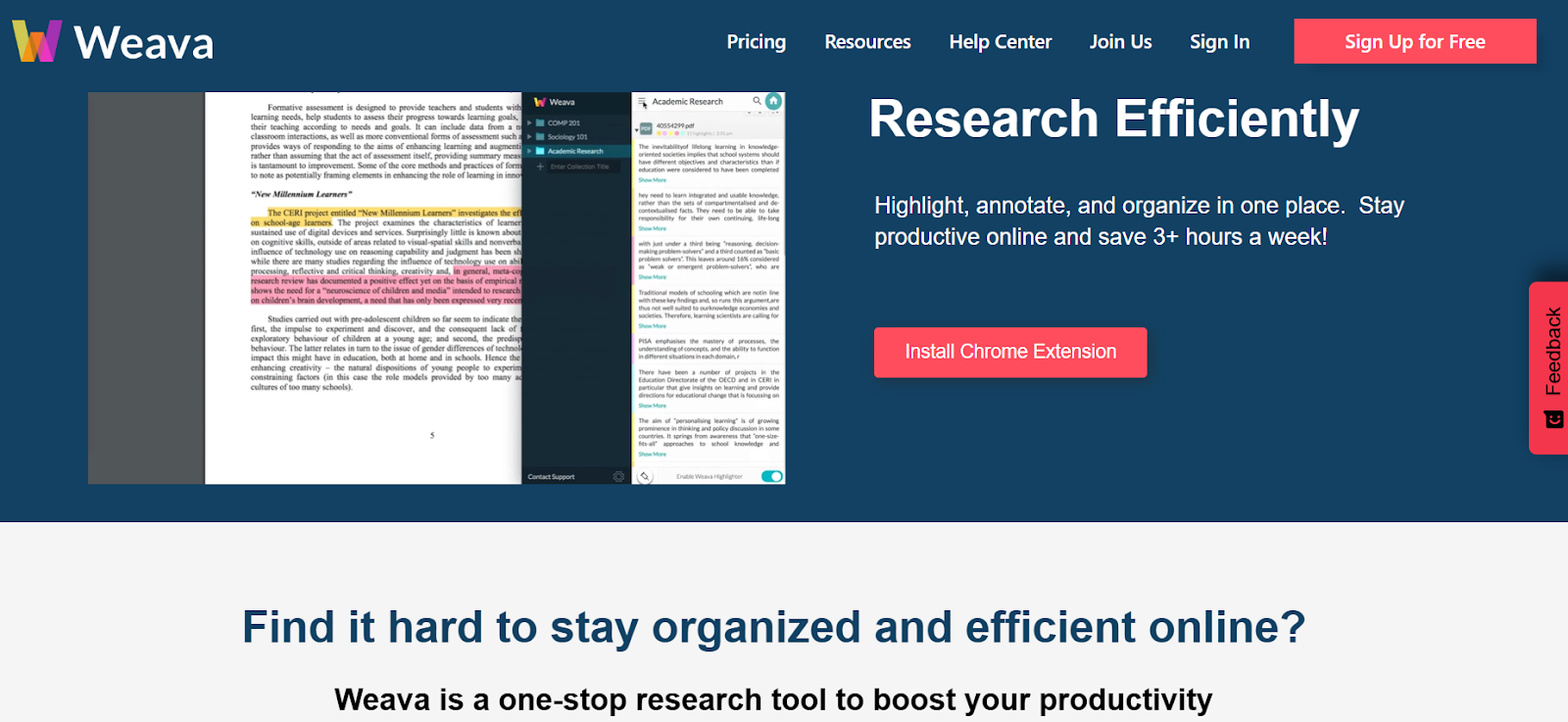This screenshot has height=722, width=1568.
Task: Click the Academic Research panel title
Action: coord(687,102)
